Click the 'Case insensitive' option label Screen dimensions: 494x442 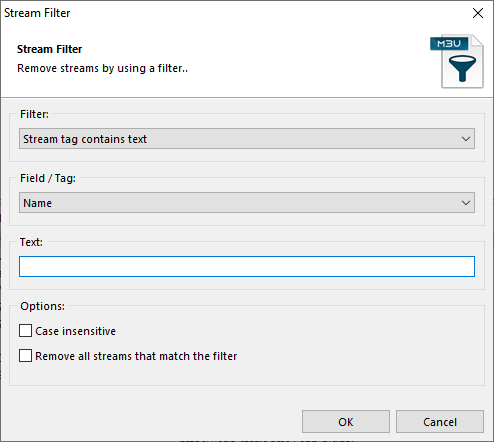coord(76,331)
